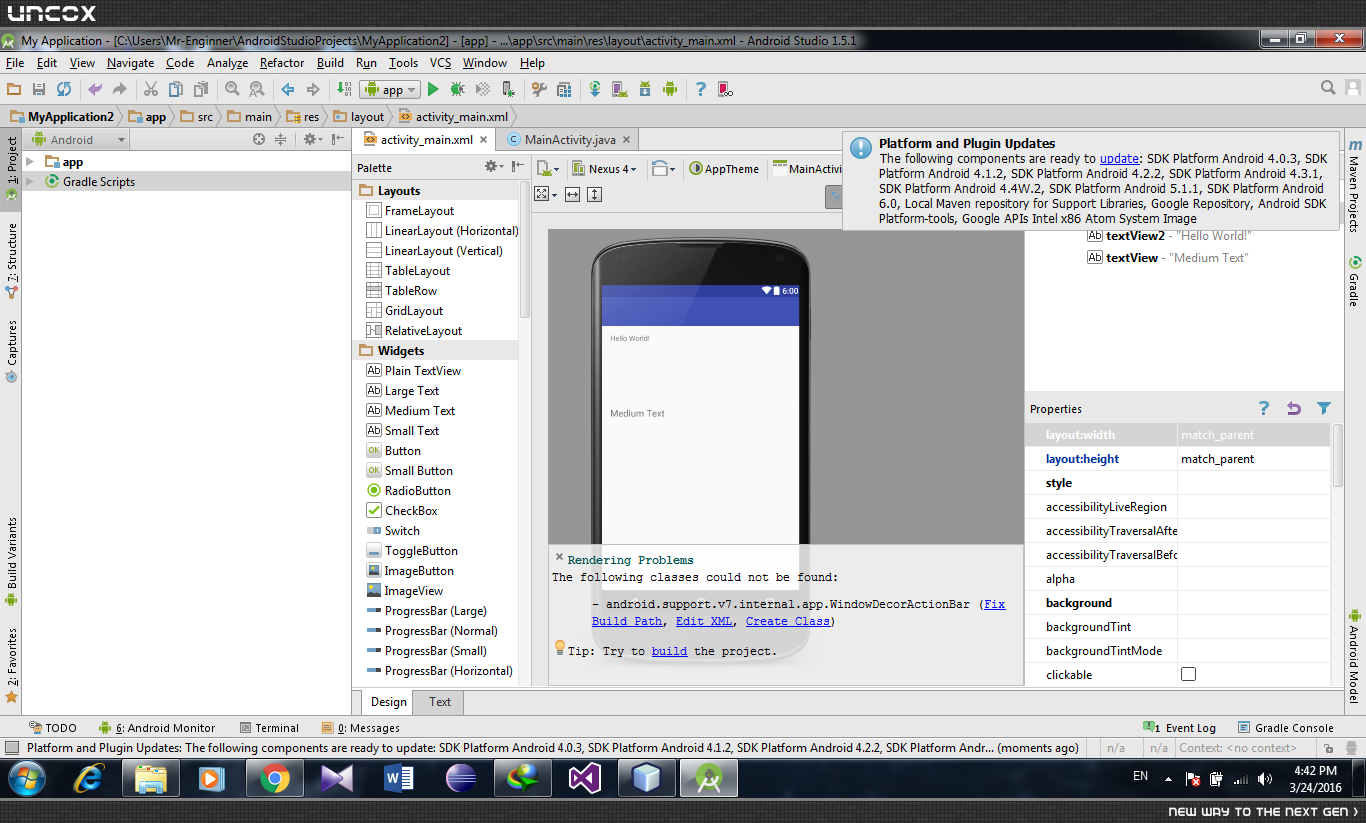
Task: Pick ToggleButton widget from the Palette
Action: tap(412, 551)
